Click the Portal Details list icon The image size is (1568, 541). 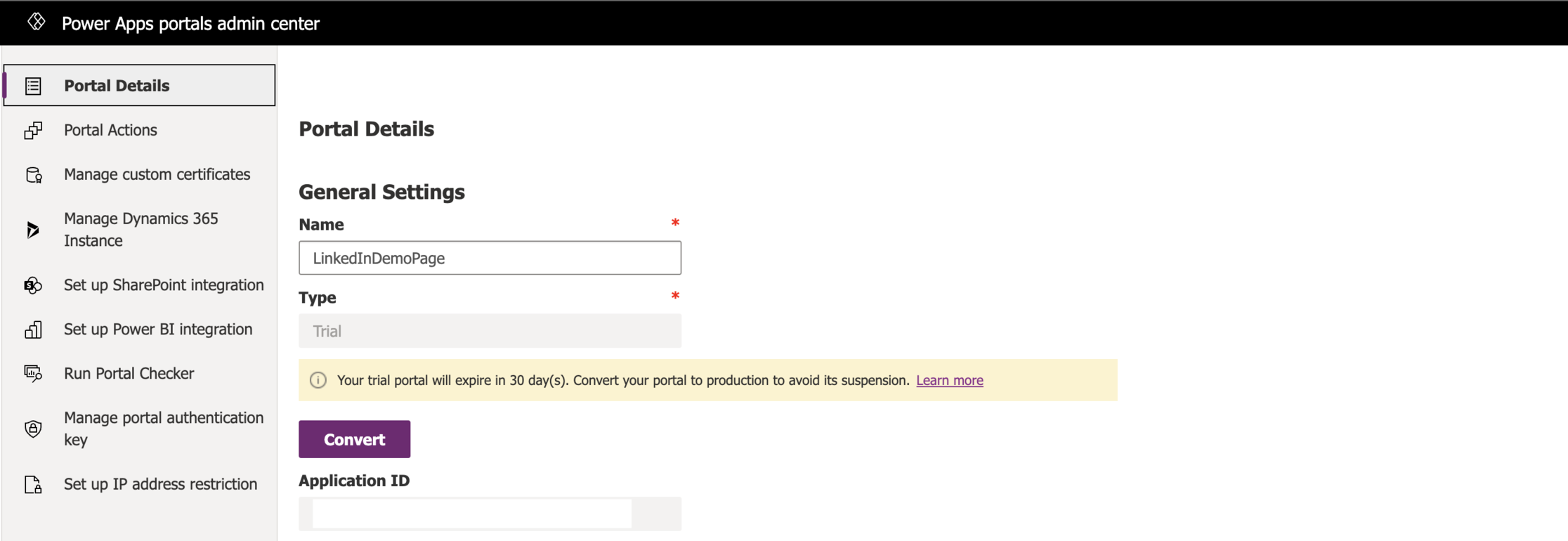click(x=33, y=86)
